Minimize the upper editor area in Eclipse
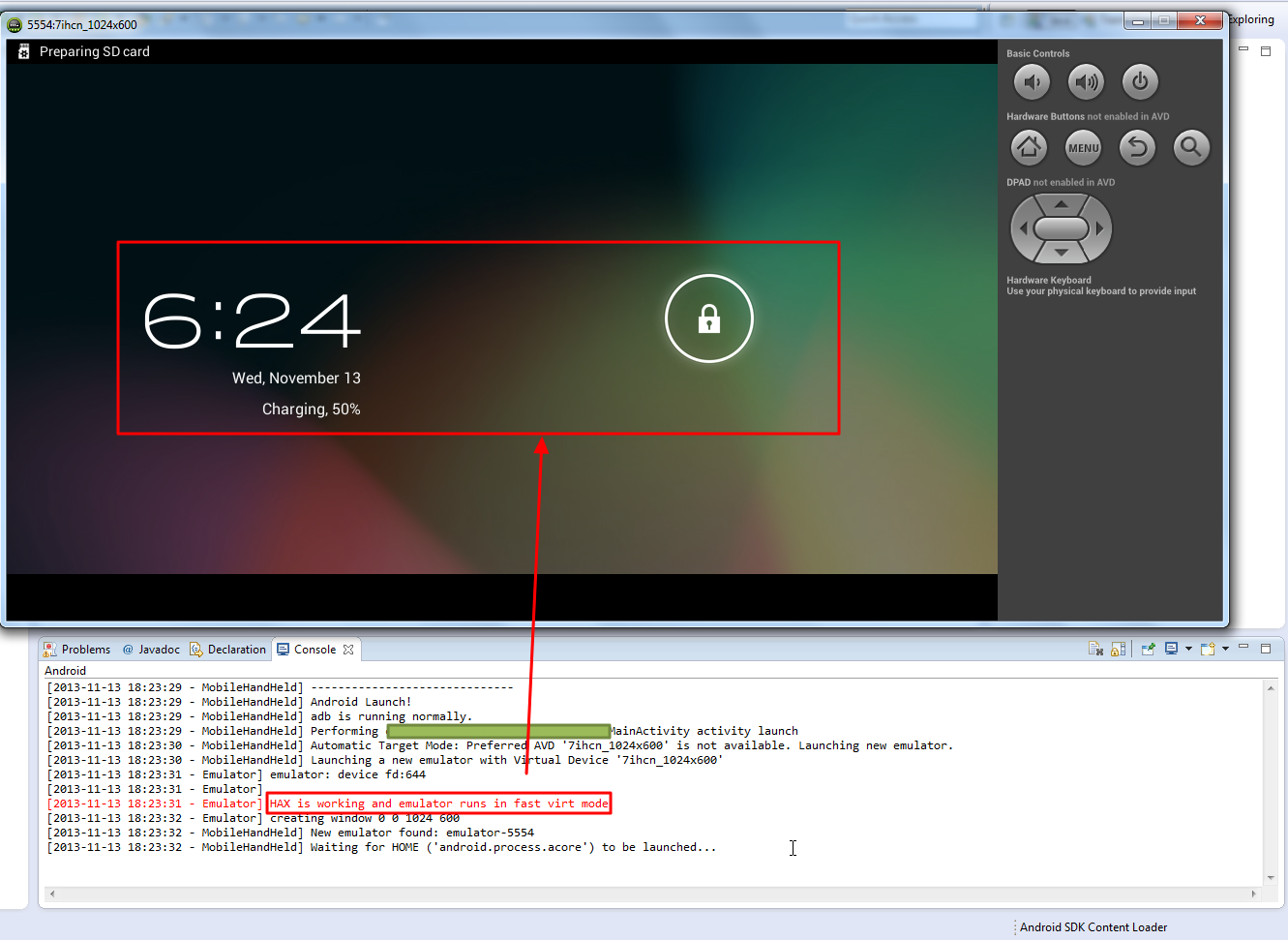 coord(1243,48)
